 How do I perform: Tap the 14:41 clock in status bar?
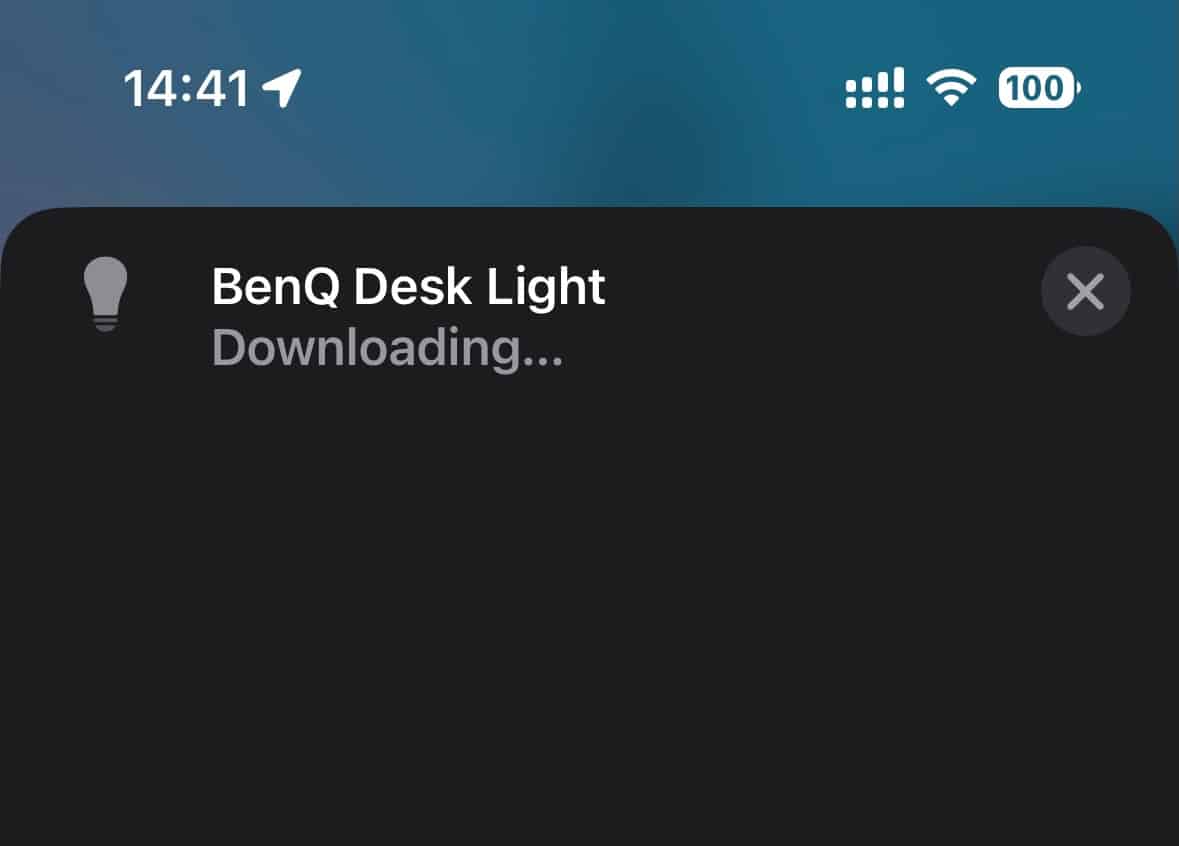[x=186, y=89]
